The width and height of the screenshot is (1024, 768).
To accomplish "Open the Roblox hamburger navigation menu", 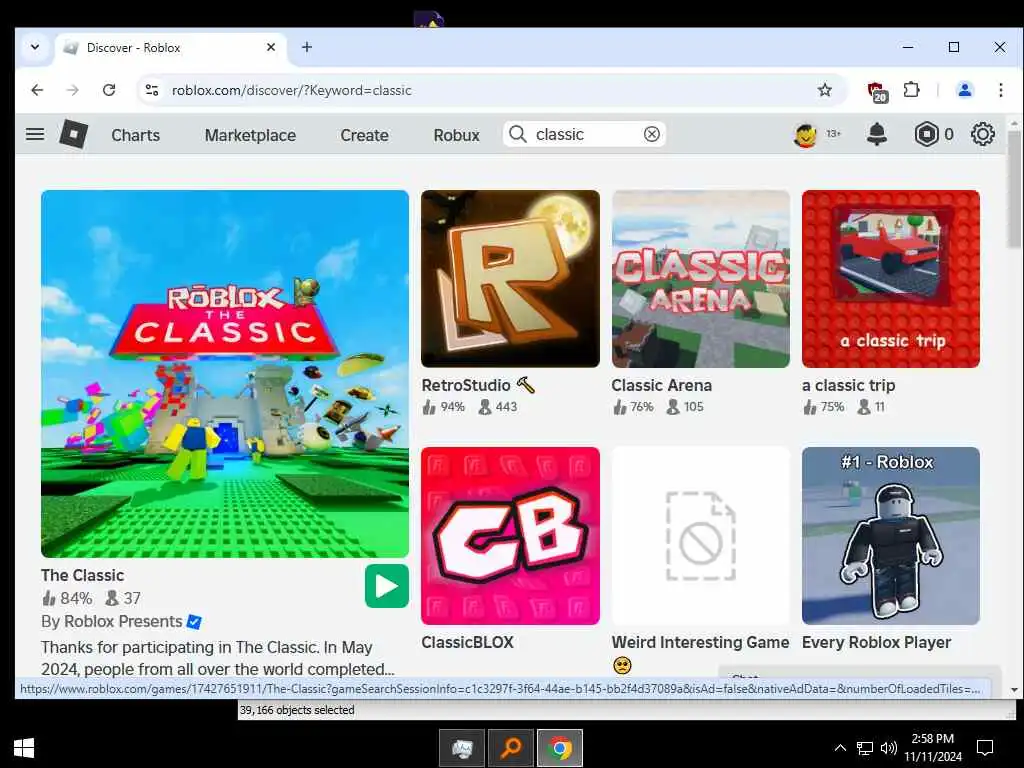I will point(35,135).
